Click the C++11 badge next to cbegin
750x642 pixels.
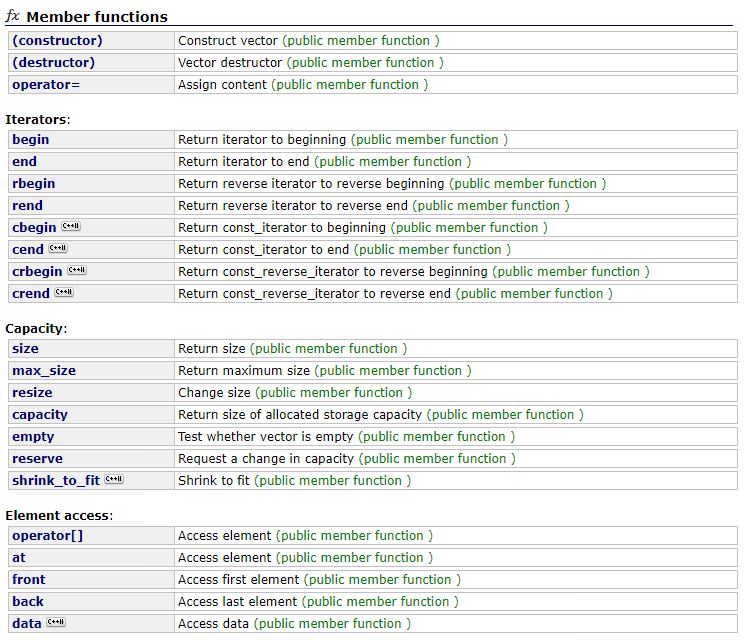pos(70,227)
